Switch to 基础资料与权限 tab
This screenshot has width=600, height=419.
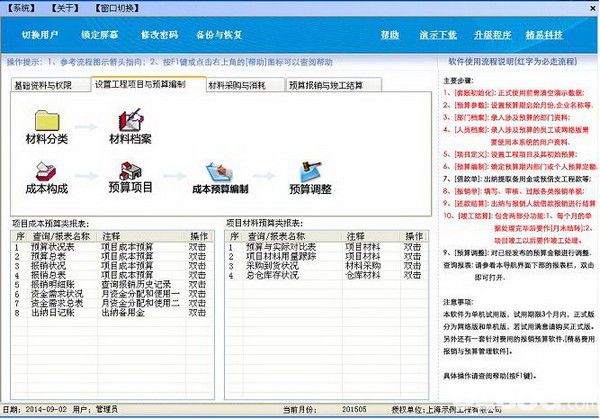pyautogui.click(x=51, y=85)
